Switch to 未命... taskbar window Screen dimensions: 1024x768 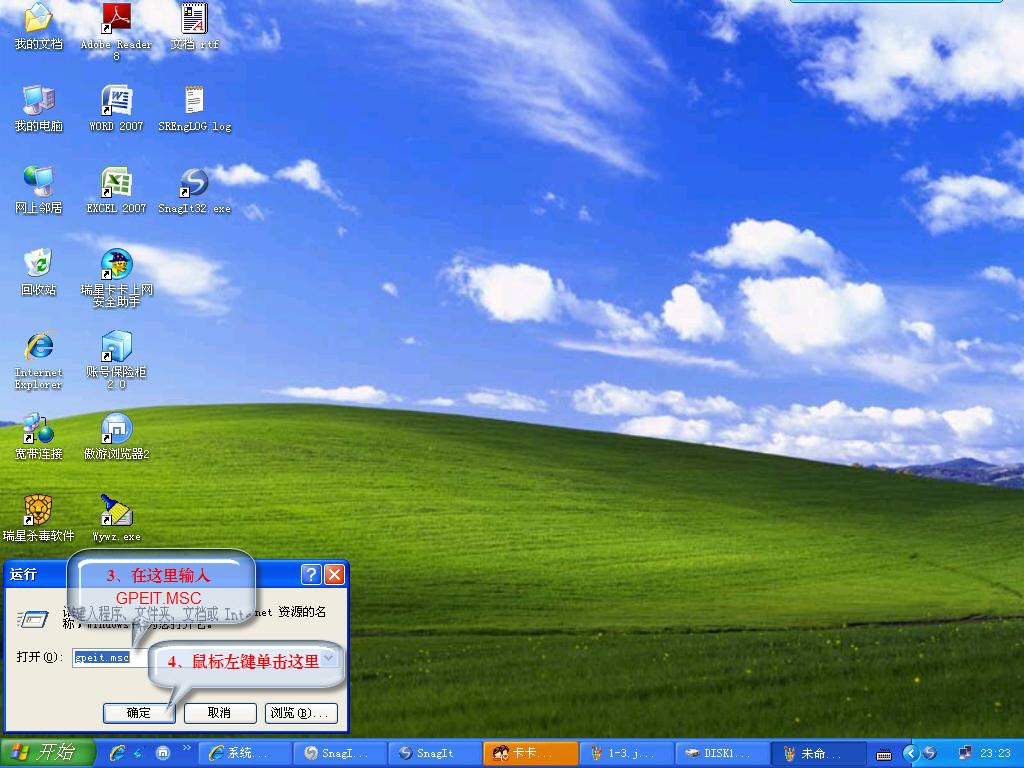pos(817,753)
